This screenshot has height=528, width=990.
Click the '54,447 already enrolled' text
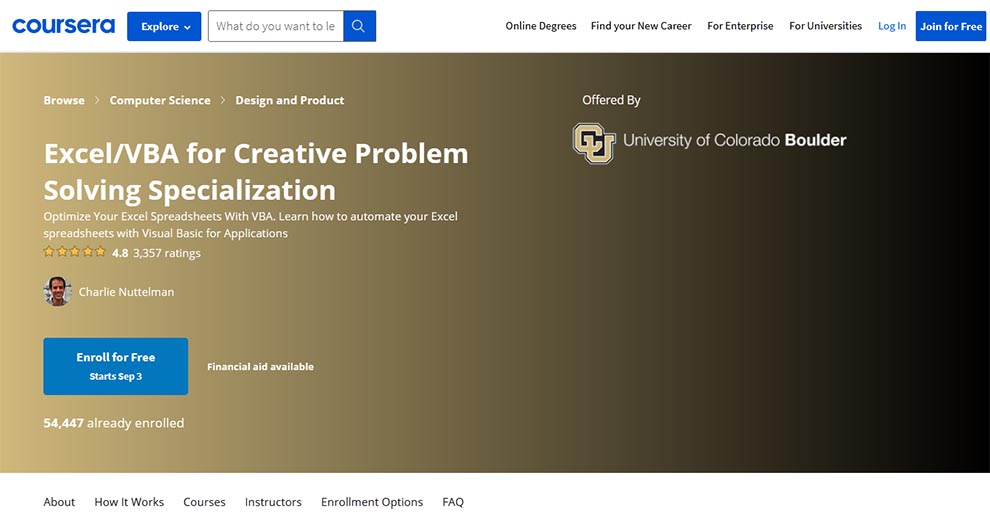pyautogui.click(x=114, y=423)
